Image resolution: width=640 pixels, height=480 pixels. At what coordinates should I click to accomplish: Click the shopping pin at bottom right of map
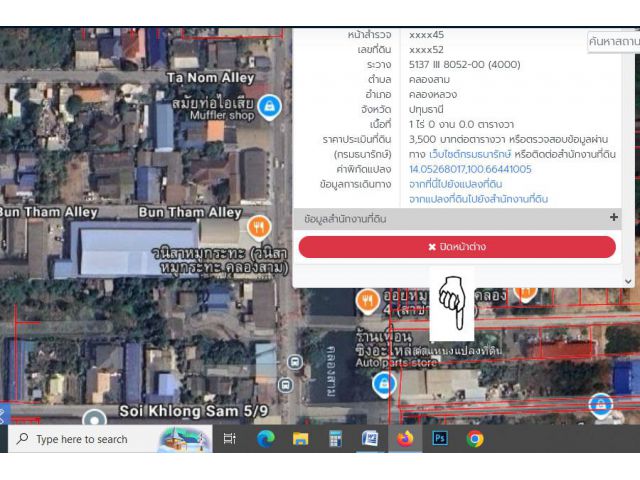pyautogui.click(x=600, y=405)
